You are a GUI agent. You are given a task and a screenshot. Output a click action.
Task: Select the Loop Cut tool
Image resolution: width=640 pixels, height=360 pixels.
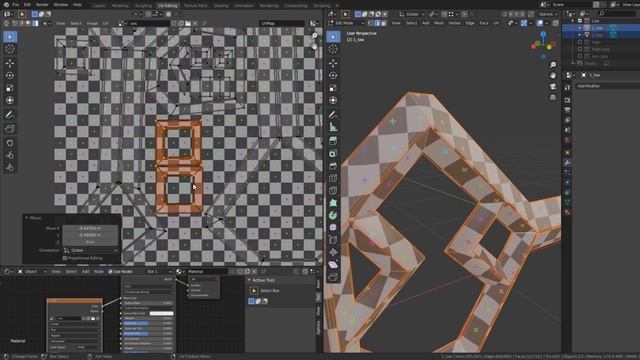(333, 178)
